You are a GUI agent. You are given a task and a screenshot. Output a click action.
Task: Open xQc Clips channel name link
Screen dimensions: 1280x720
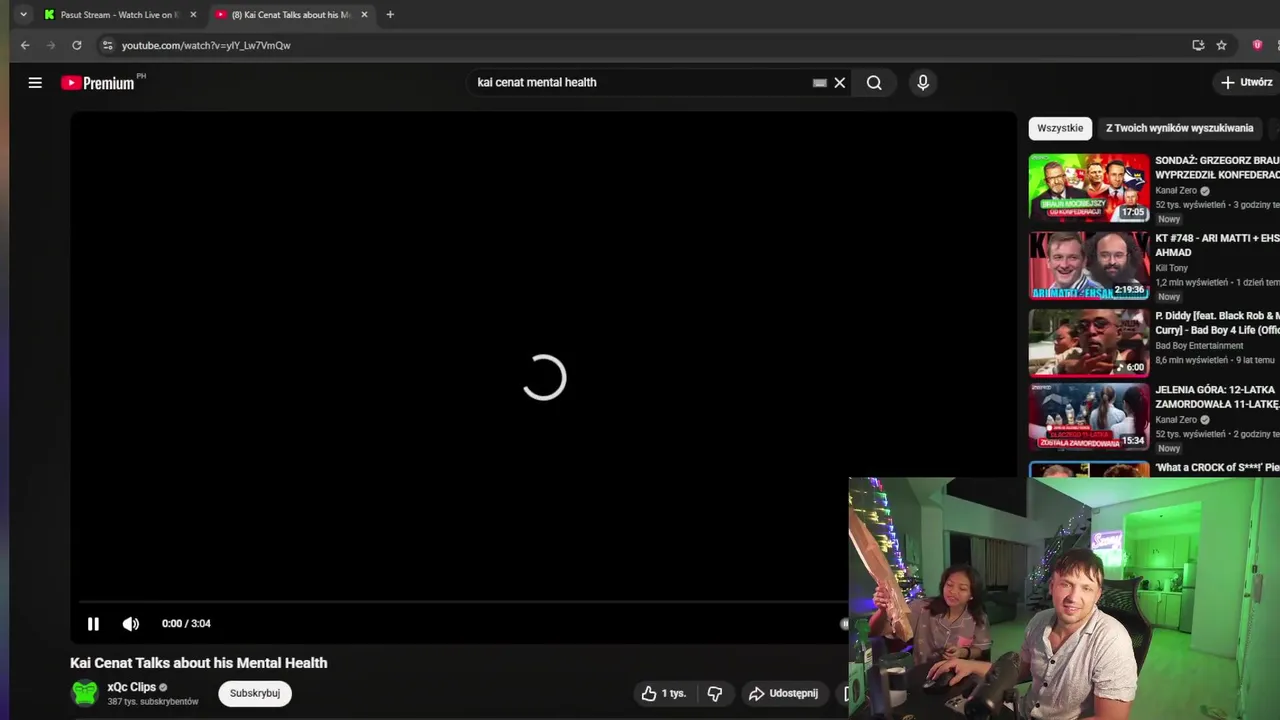click(132, 687)
